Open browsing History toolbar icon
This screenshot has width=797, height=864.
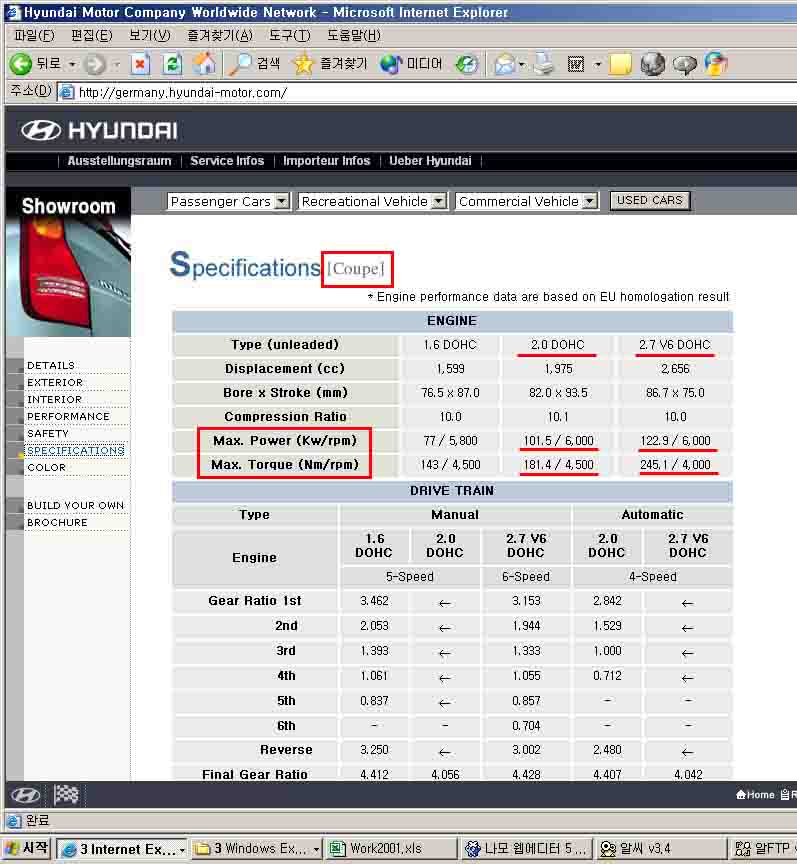coord(467,64)
